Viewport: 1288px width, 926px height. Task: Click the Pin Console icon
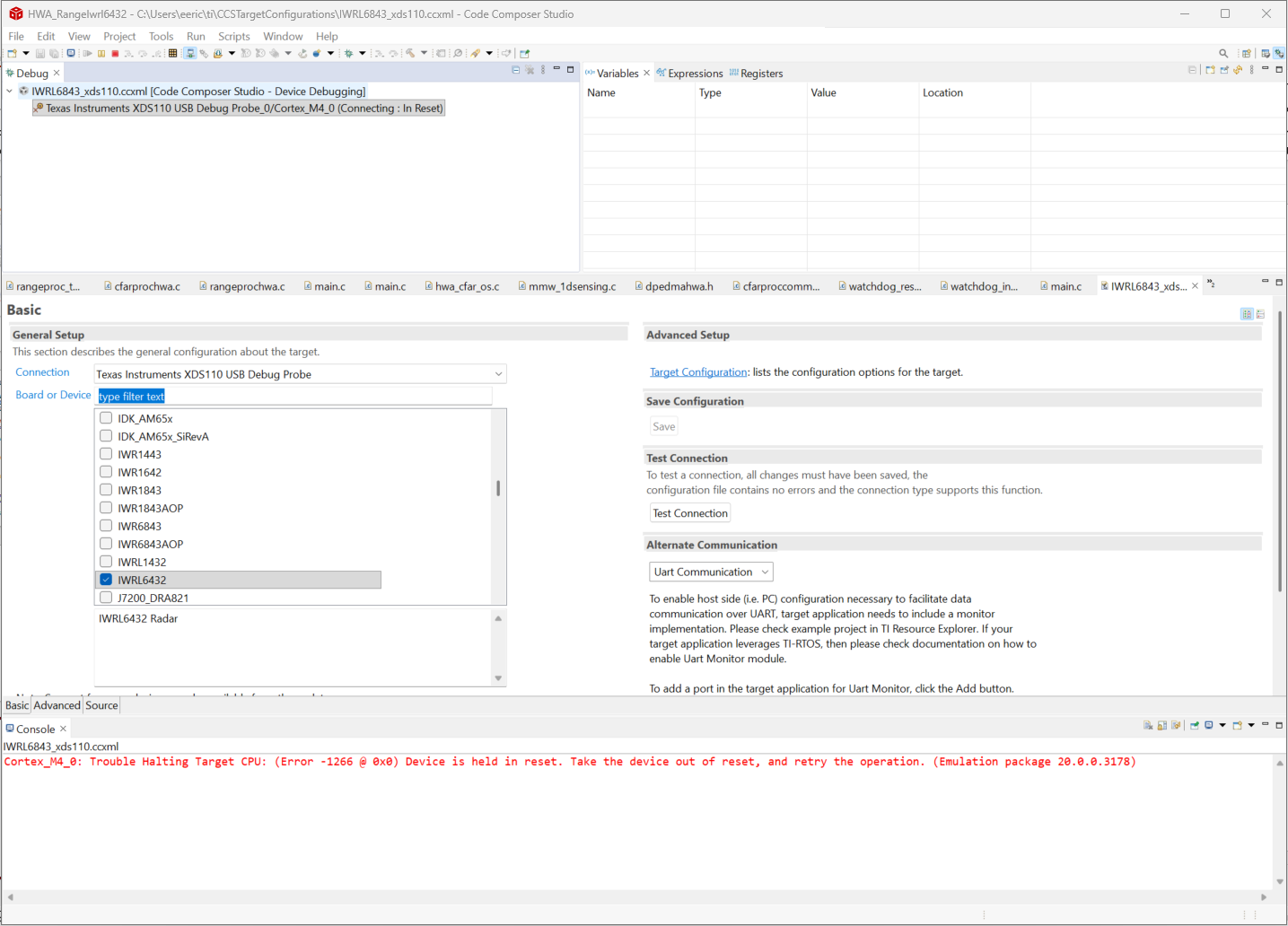(1195, 726)
